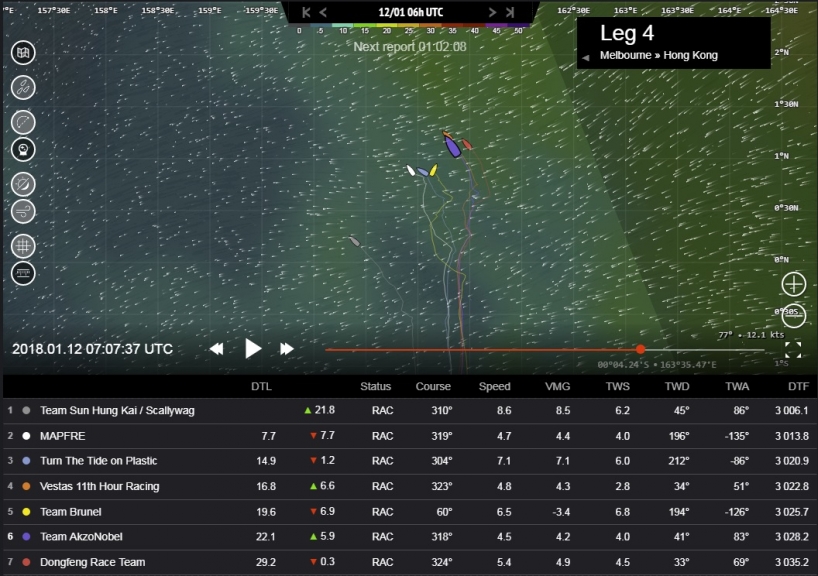This screenshot has width=818, height=576.
Task: Select Vestas 11th Hour Racing
Action: (100, 486)
